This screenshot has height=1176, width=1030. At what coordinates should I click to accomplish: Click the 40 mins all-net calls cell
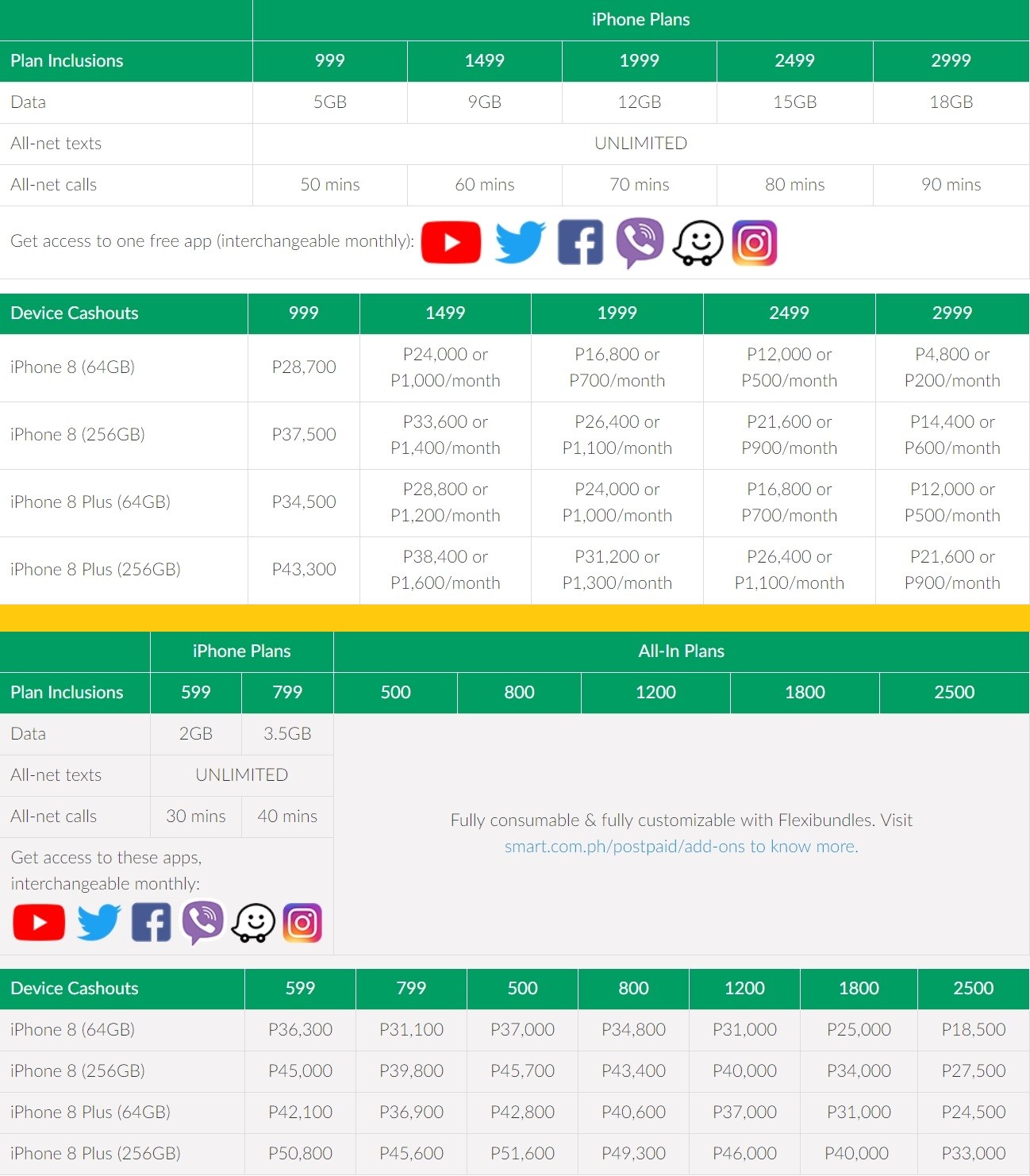[x=287, y=817]
